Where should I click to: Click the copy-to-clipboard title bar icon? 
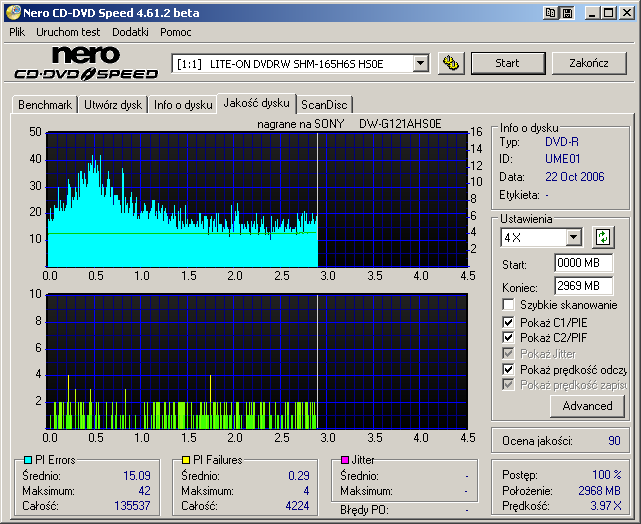551,13
